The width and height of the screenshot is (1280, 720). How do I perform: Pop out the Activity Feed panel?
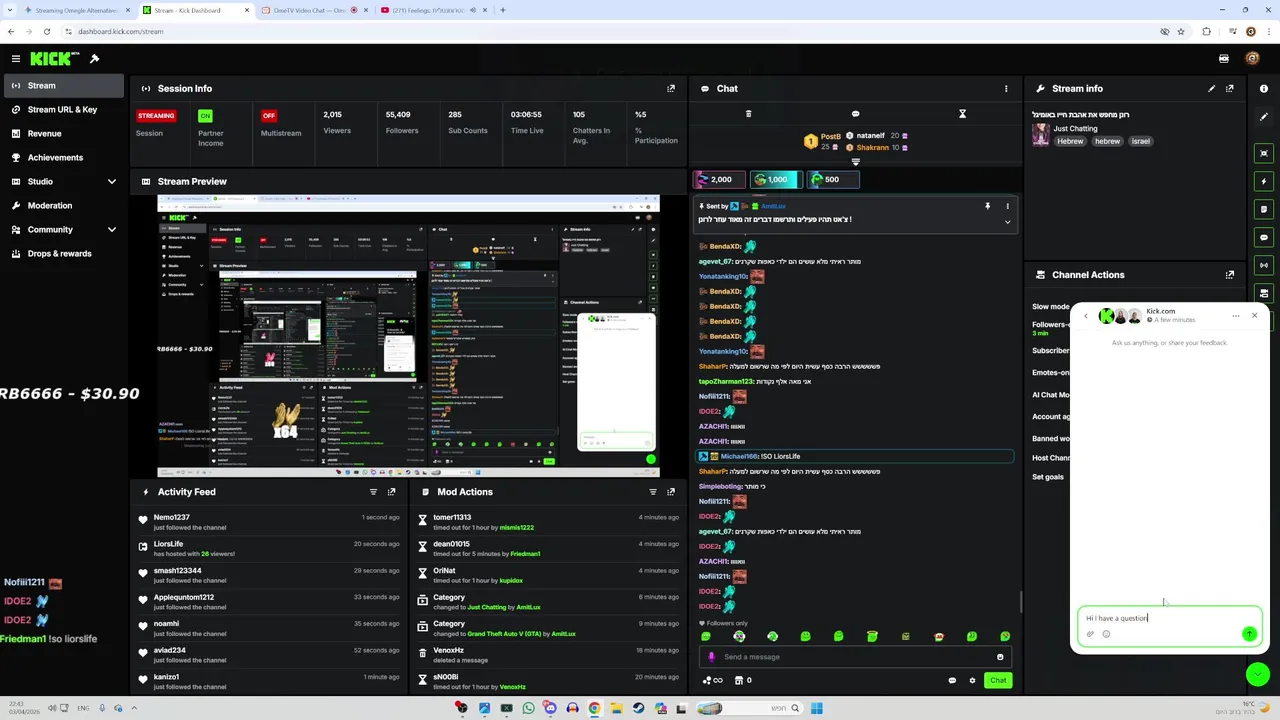point(391,492)
